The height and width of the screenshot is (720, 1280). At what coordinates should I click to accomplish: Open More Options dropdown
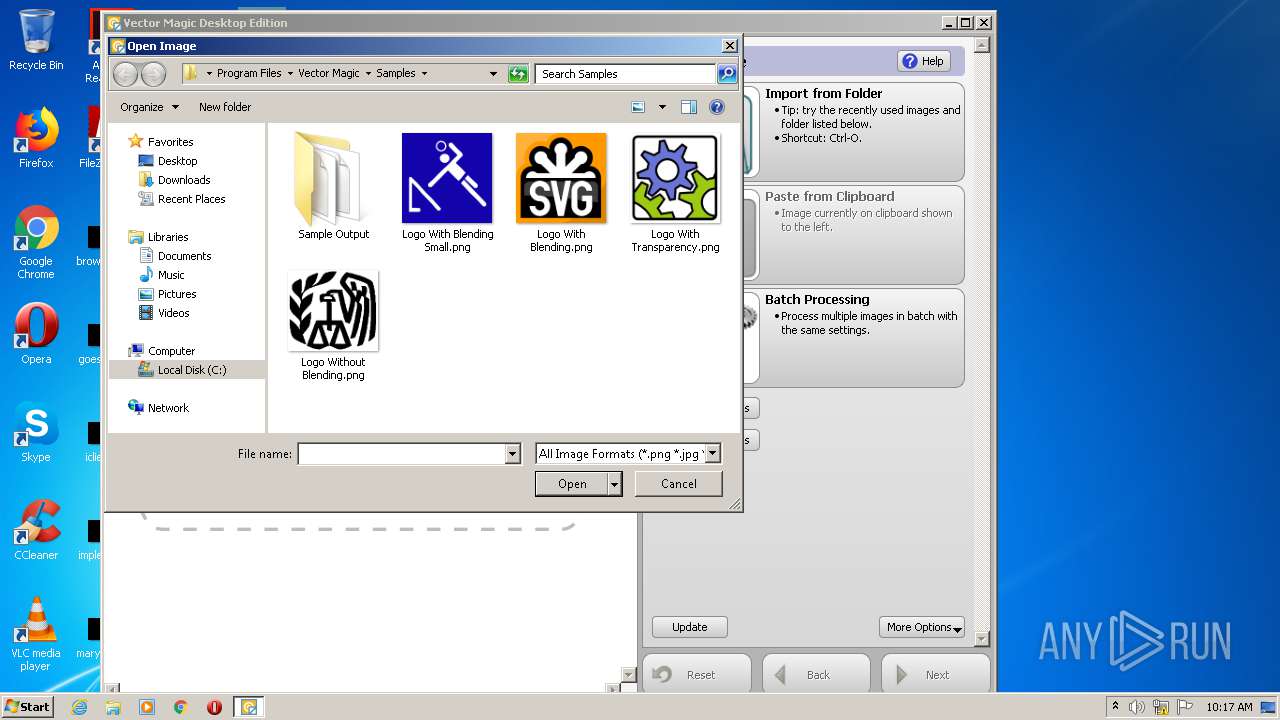click(922, 627)
